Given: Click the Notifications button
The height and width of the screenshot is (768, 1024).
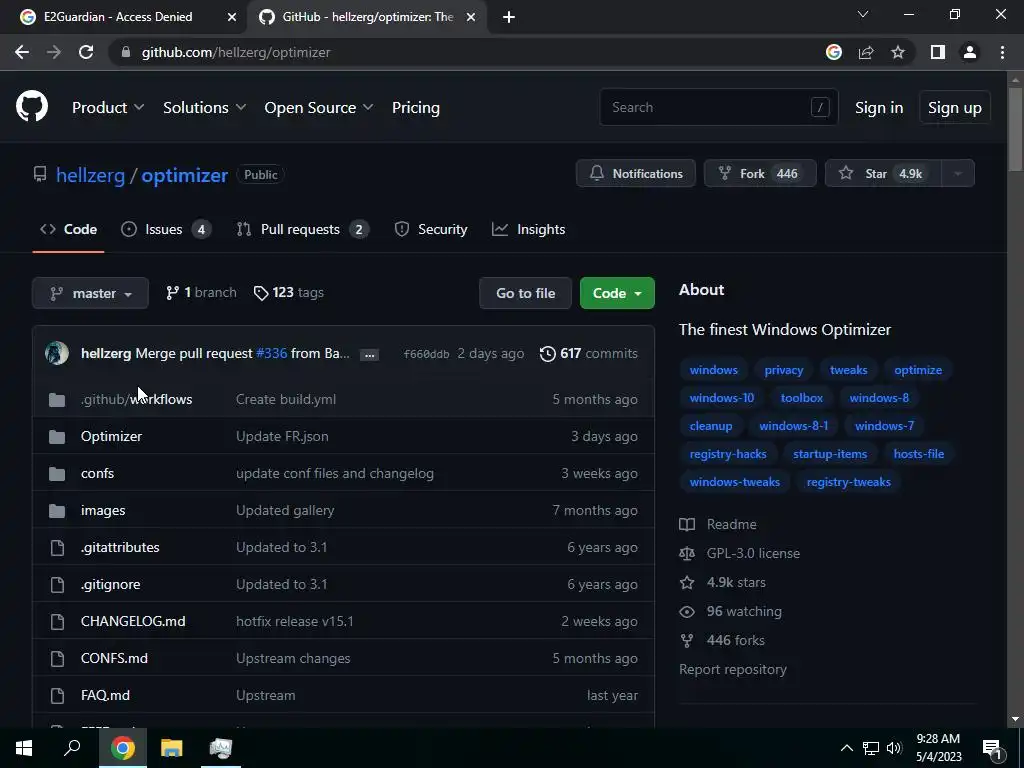Looking at the screenshot, I should (x=636, y=174).
